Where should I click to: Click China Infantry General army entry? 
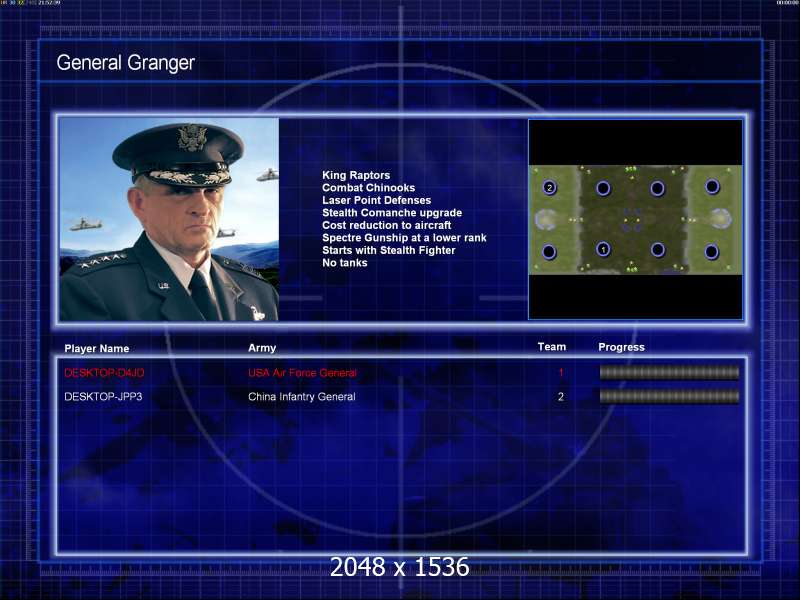tap(302, 396)
